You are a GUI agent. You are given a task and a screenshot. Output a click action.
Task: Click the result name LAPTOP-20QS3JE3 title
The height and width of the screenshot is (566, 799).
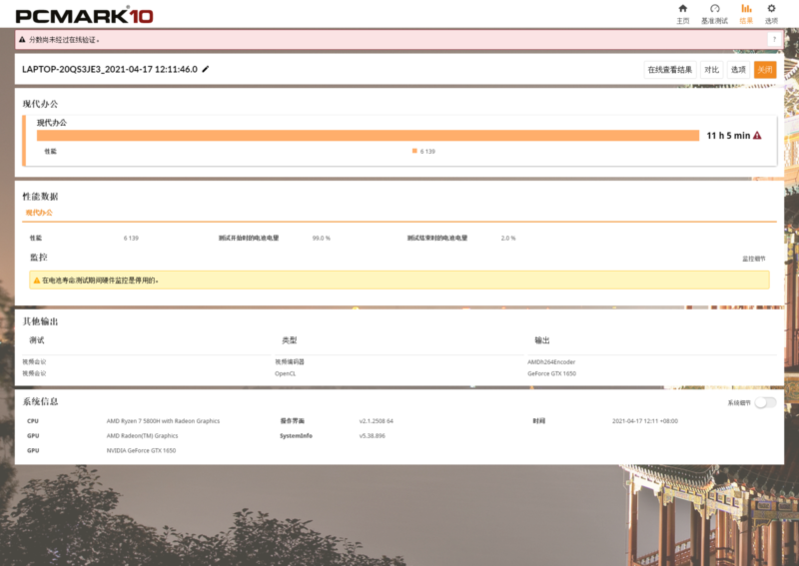110,69
